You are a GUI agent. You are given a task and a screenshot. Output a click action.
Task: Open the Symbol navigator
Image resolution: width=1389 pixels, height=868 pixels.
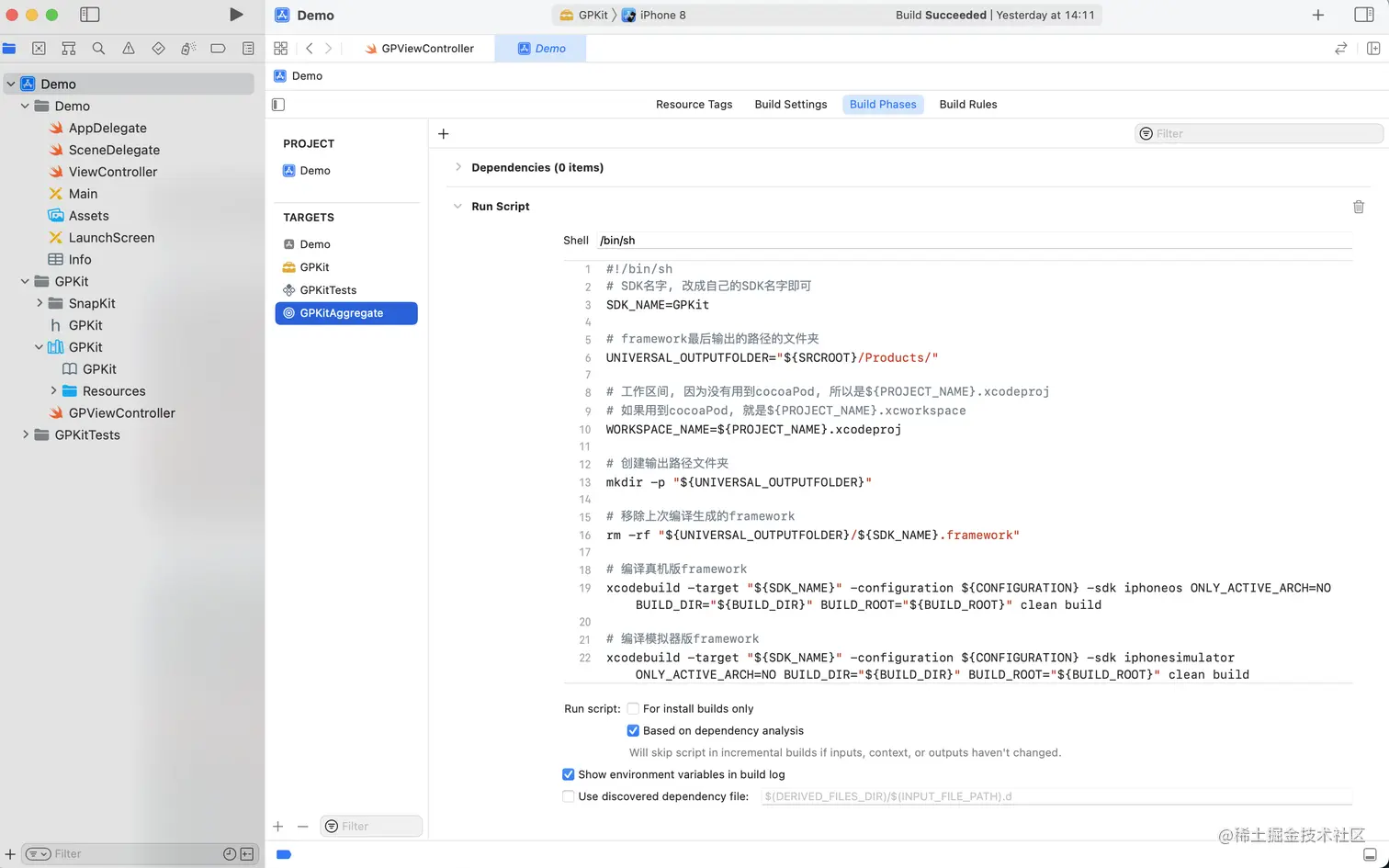[x=69, y=49]
